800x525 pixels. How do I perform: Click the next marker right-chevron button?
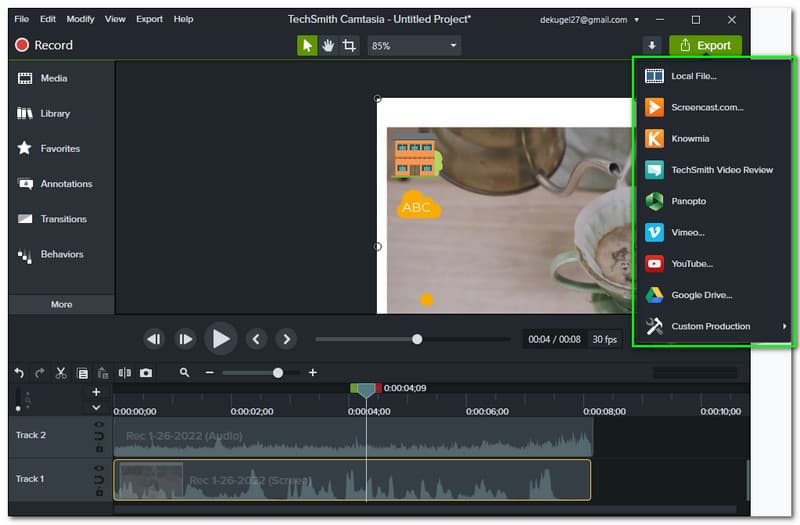tap(286, 339)
